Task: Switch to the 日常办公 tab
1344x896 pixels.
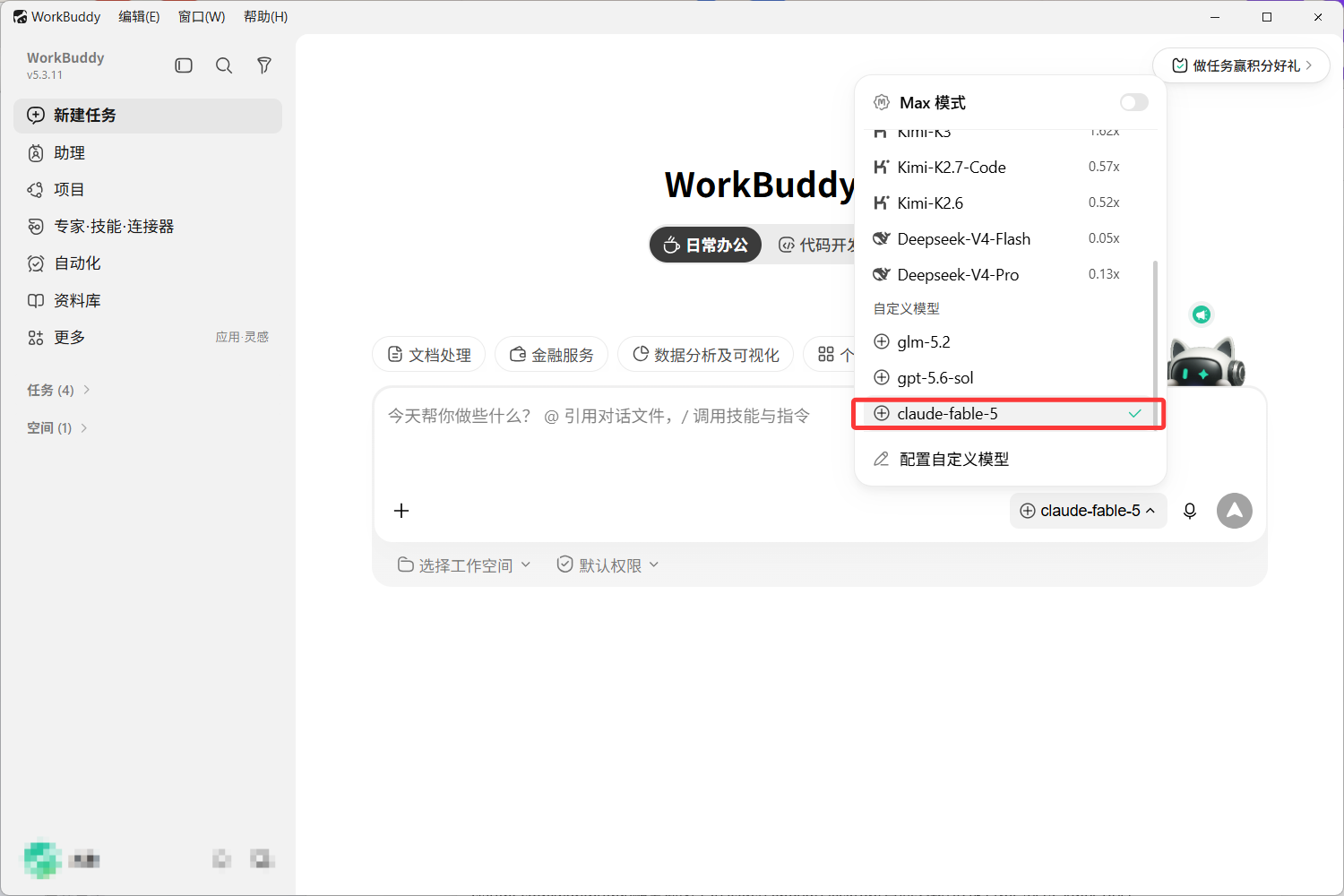Action: click(x=705, y=245)
